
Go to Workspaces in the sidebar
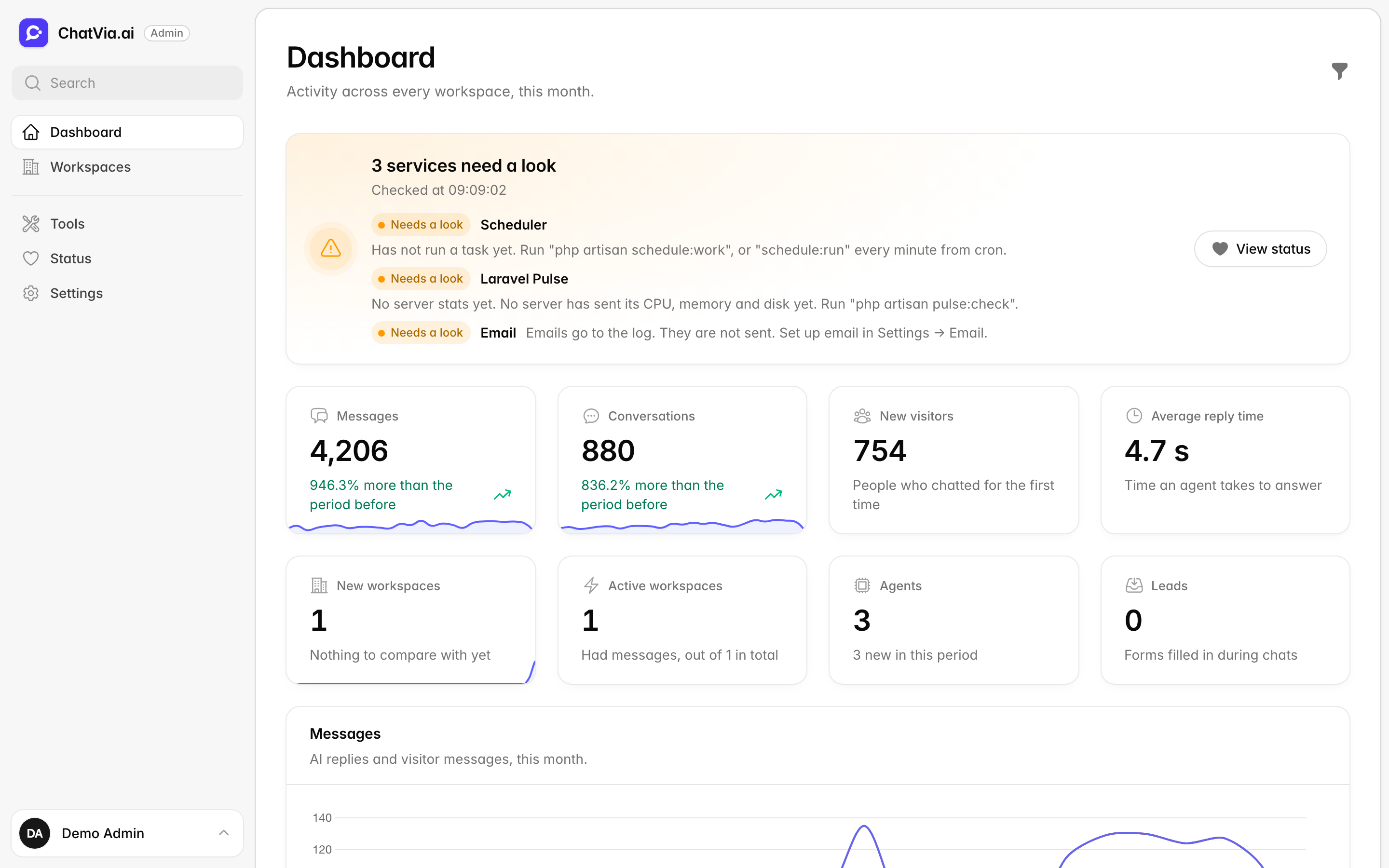[127, 167]
